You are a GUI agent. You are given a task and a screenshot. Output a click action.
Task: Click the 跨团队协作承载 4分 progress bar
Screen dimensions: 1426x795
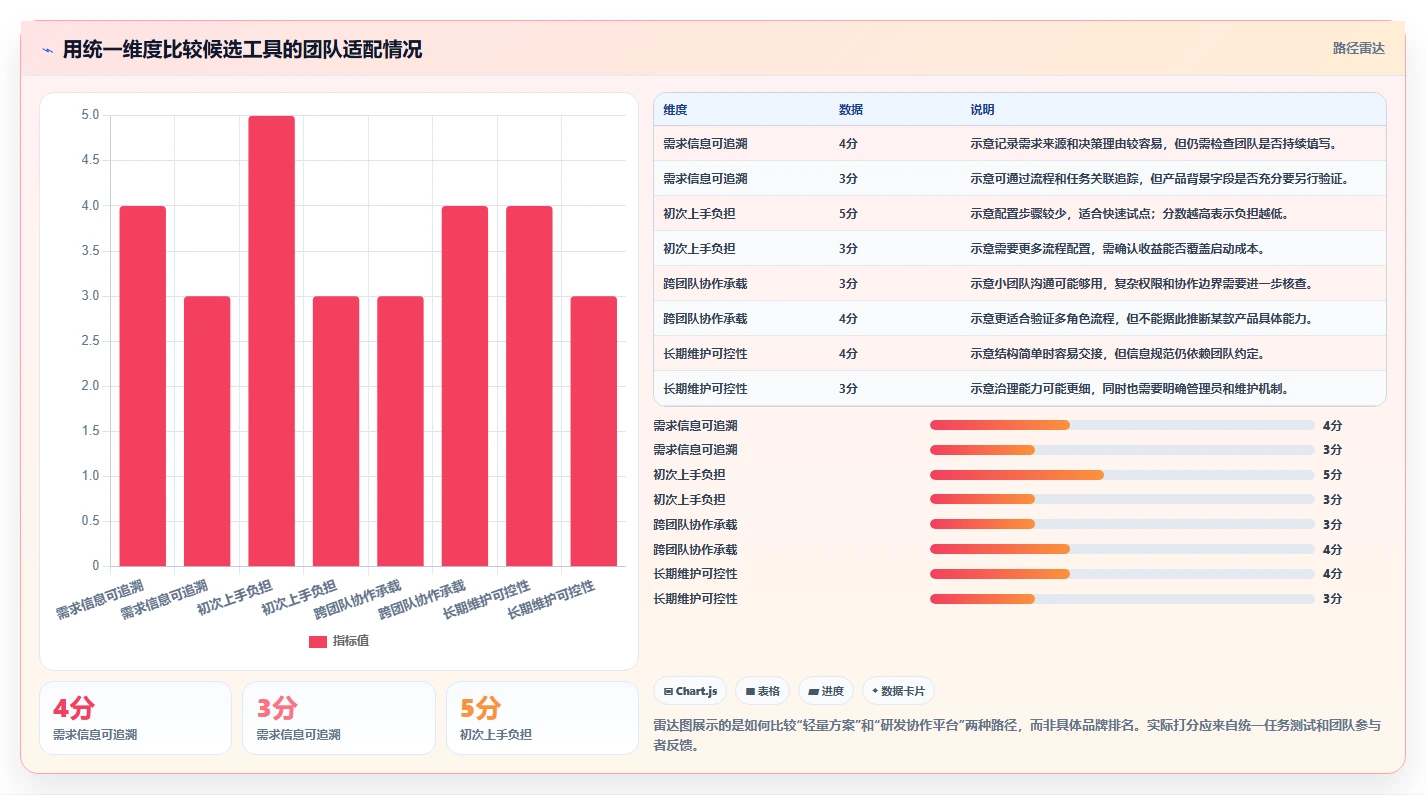click(1122, 549)
